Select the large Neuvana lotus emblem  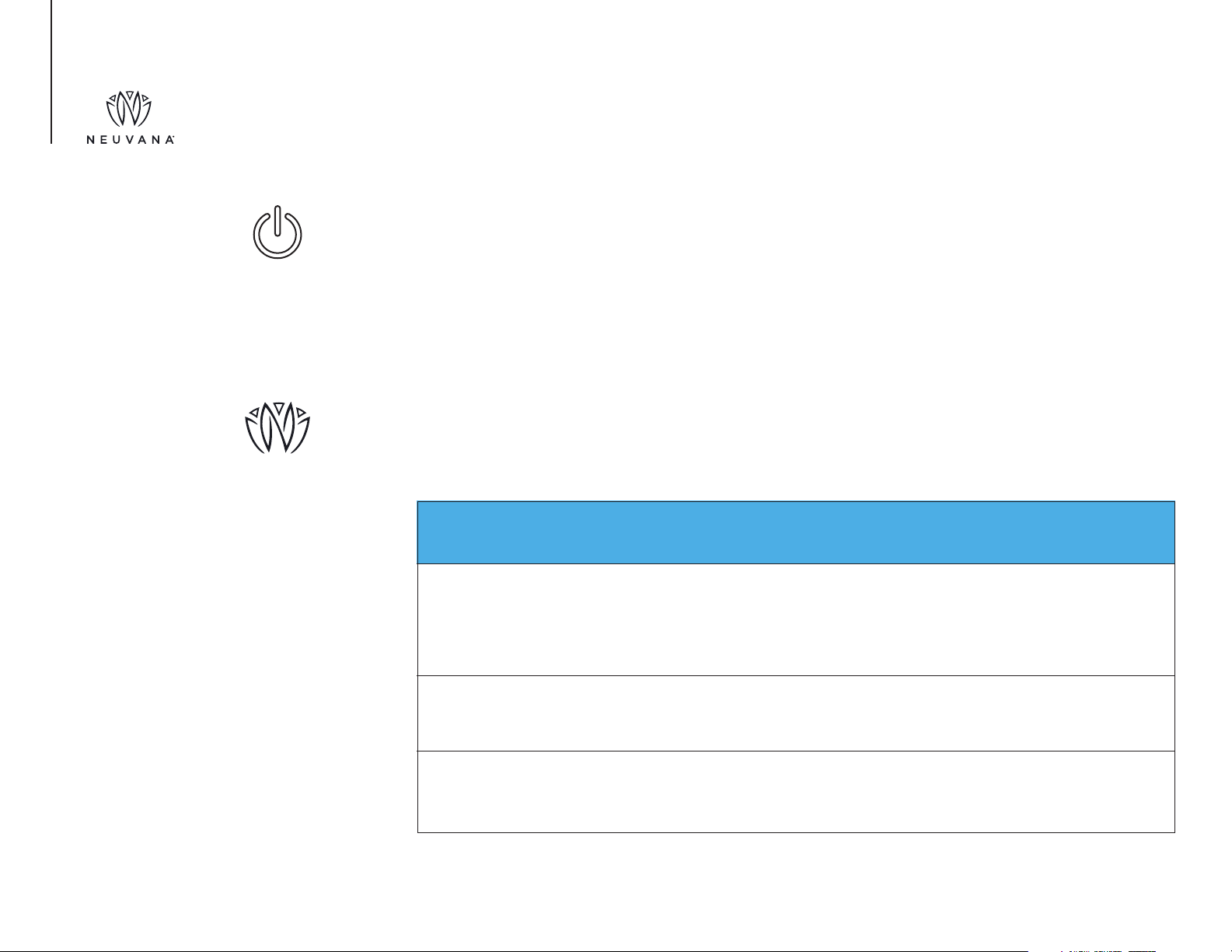click(278, 427)
